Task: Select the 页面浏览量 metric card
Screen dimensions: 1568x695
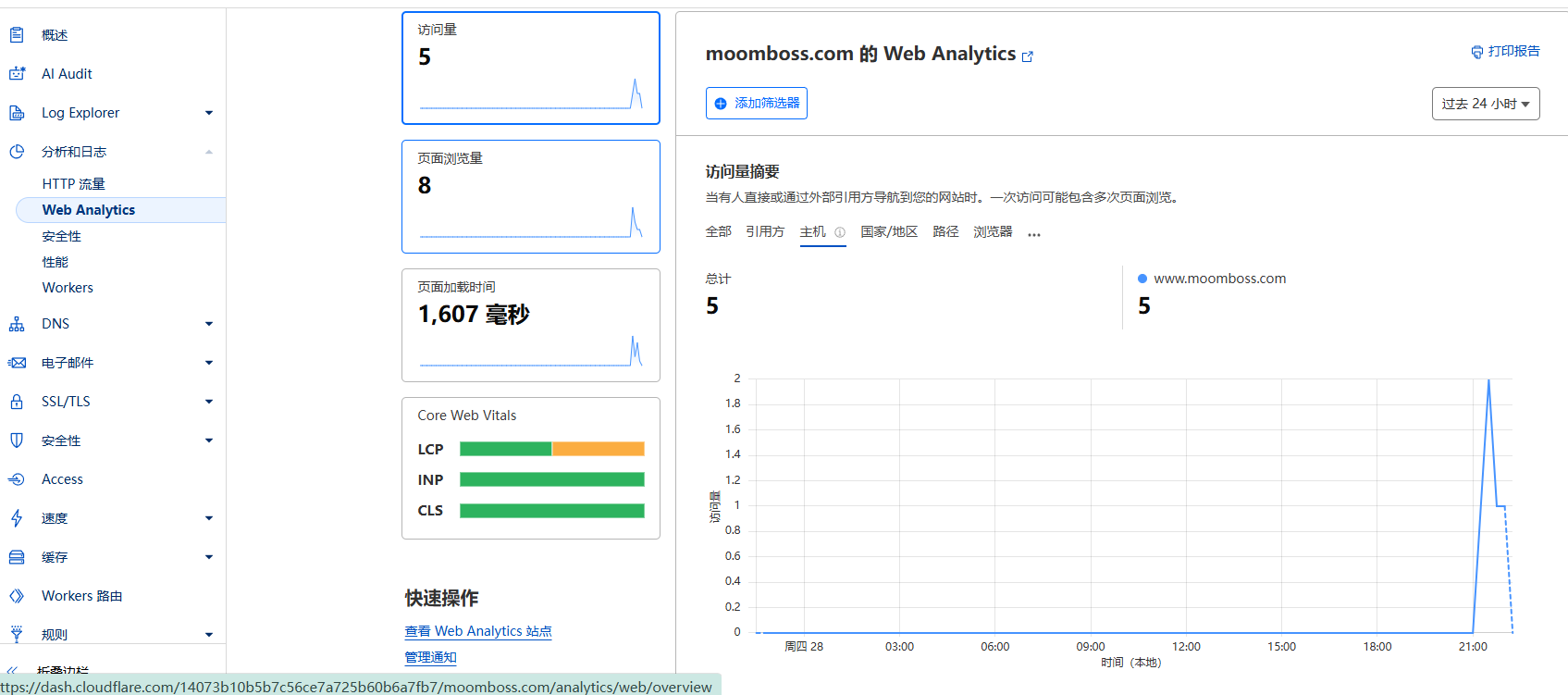Action: pos(531,196)
